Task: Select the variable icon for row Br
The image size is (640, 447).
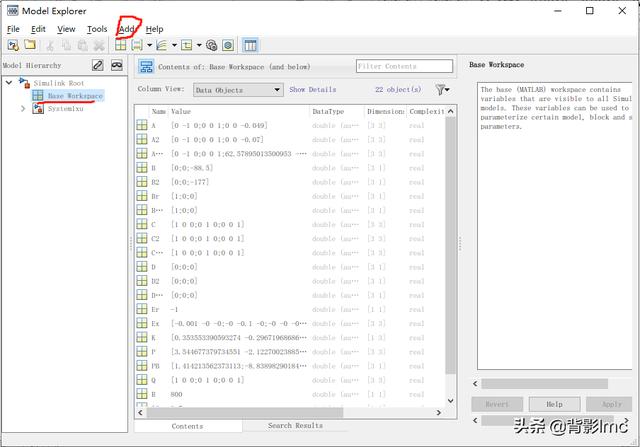Action: pos(142,196)
